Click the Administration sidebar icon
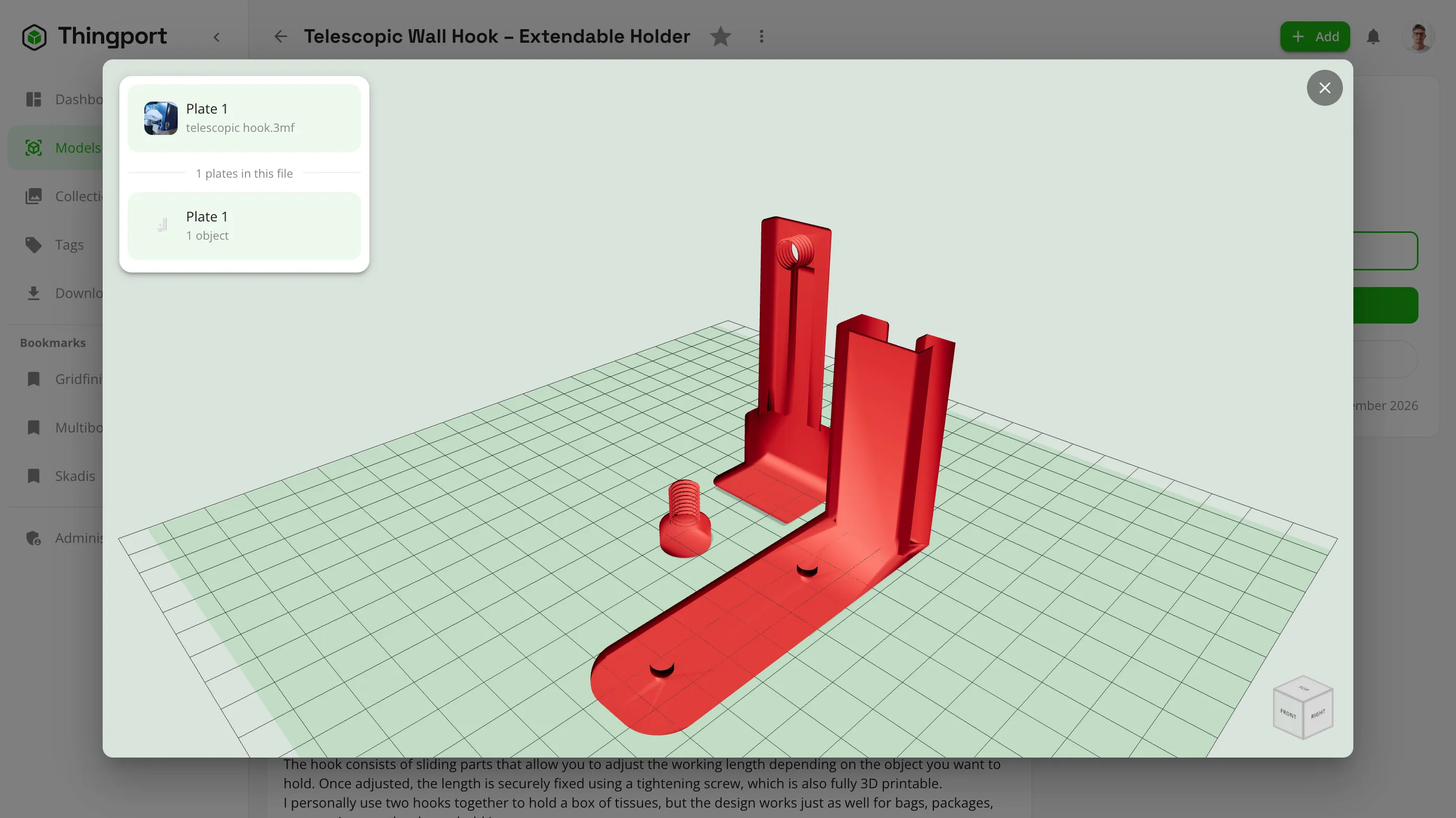The width and height of the screenshot is (1456, 818). [34, 538]
